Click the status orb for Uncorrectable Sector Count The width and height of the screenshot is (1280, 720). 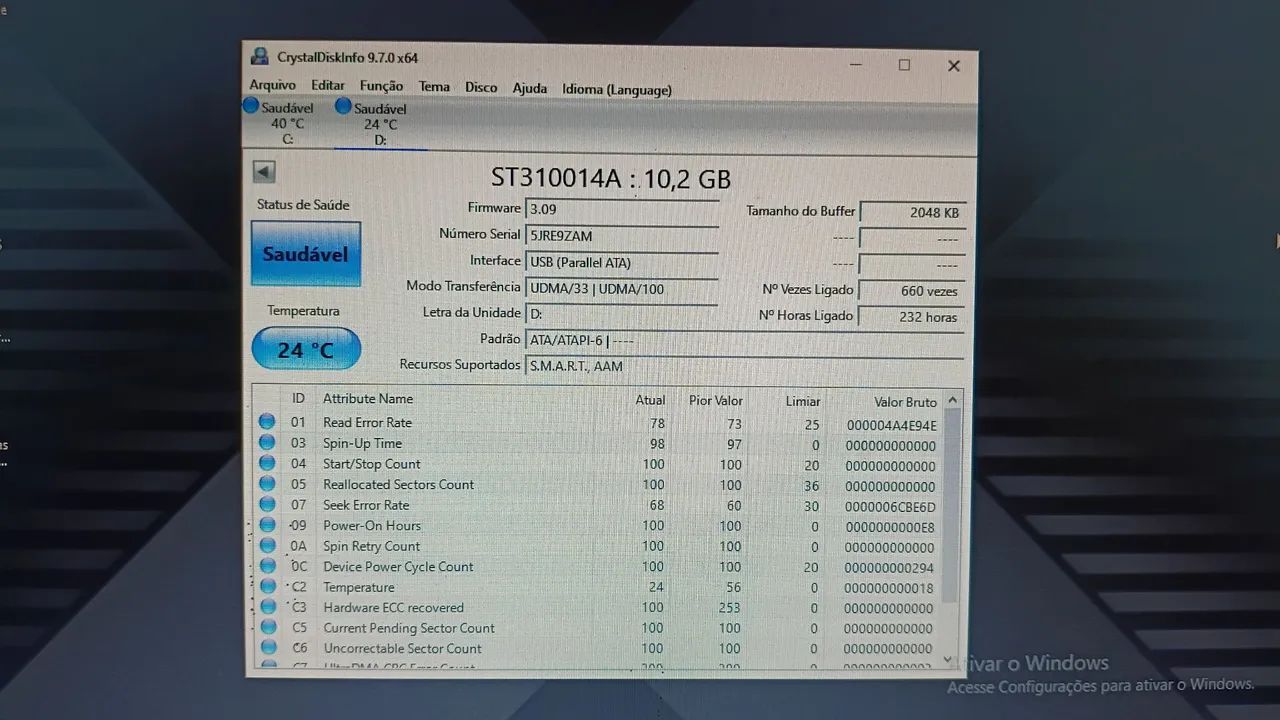point(267,648)
